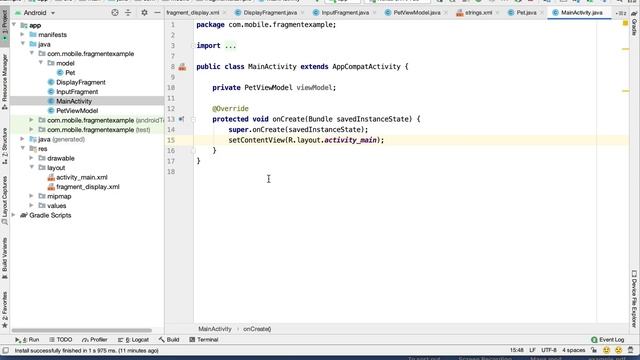Hide the project panel with minus icon
The height and width of the screenshot is (360, 640).
pyautogui.click(x=157, y=13)
